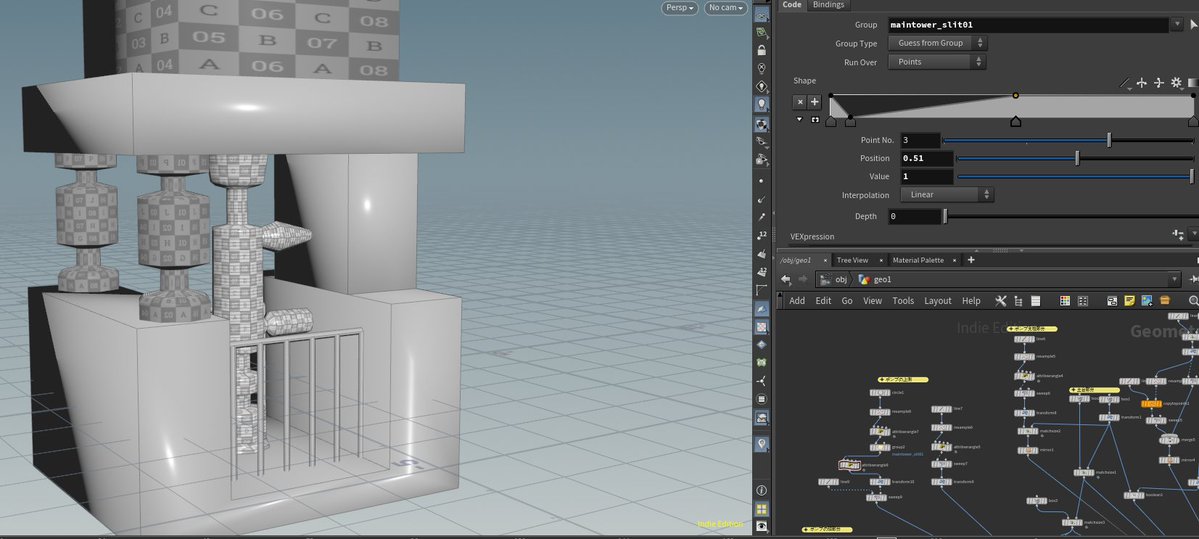
Task: Open the VEXpression presets dropdown arrow
Action: point(1193,234)
